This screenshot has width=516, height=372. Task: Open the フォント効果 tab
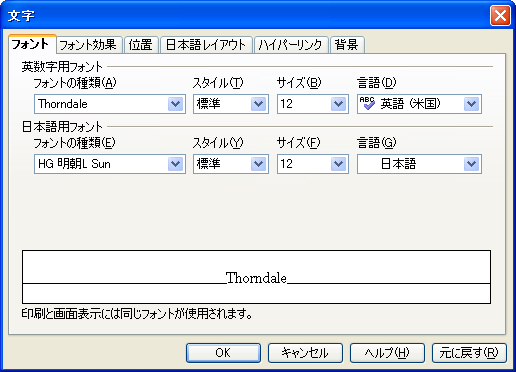pos(88,45)
